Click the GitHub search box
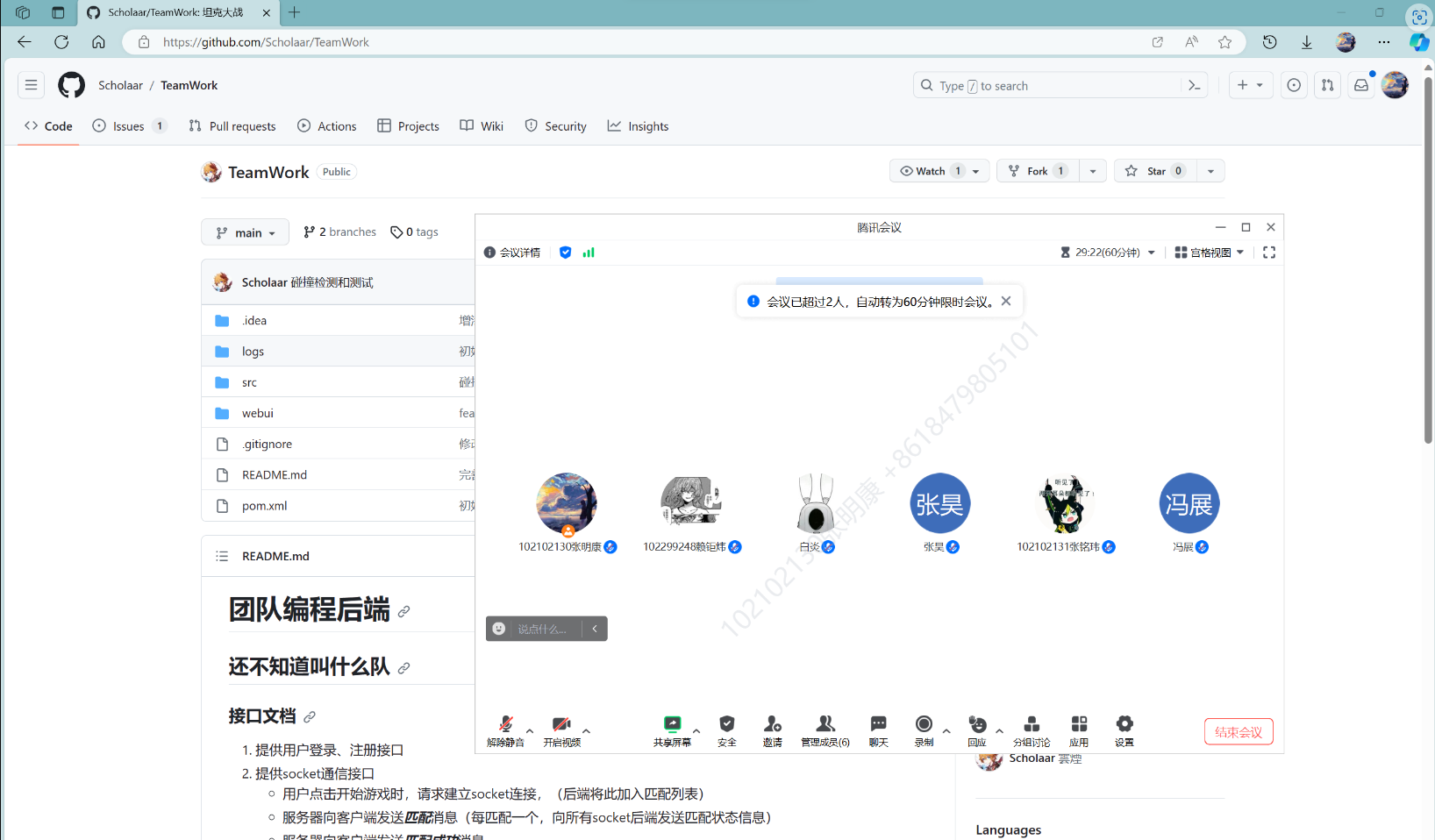1435x840 pixels. click(1047, 85)
